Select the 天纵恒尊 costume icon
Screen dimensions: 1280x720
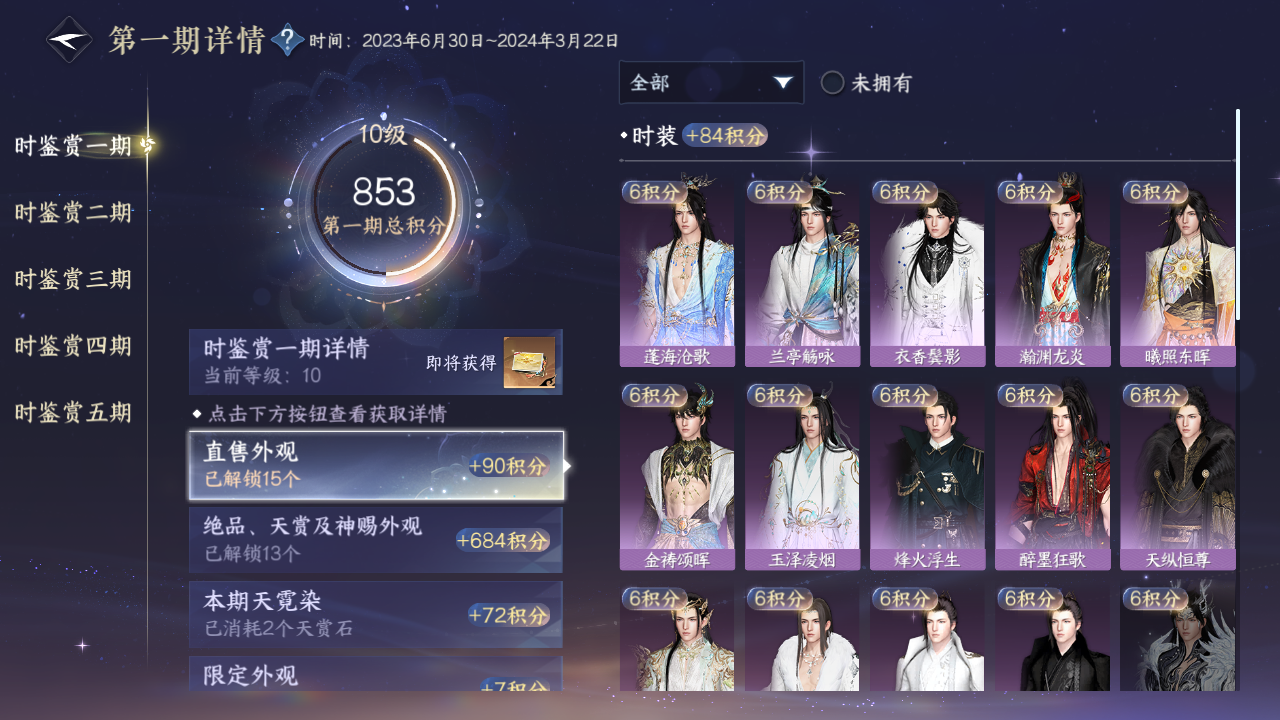click(1177, 476)
